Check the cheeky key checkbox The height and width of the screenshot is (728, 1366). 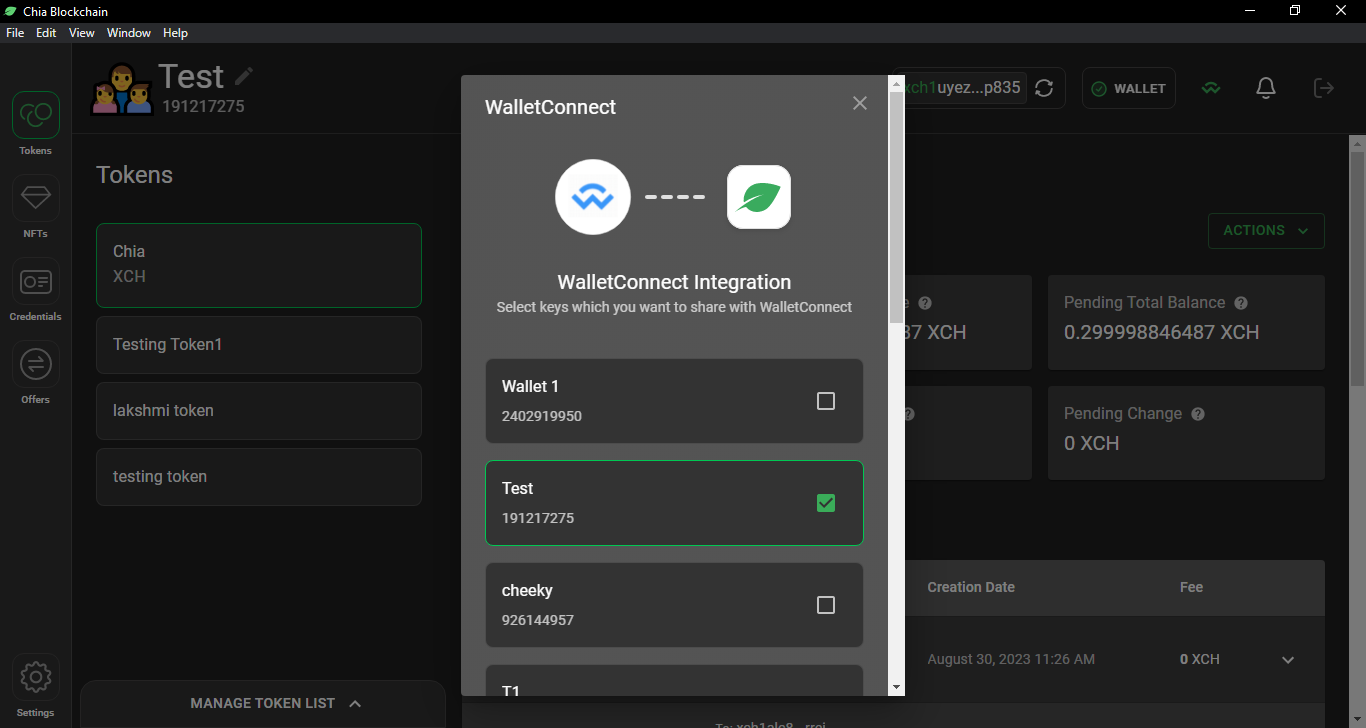tap(826, 605)
